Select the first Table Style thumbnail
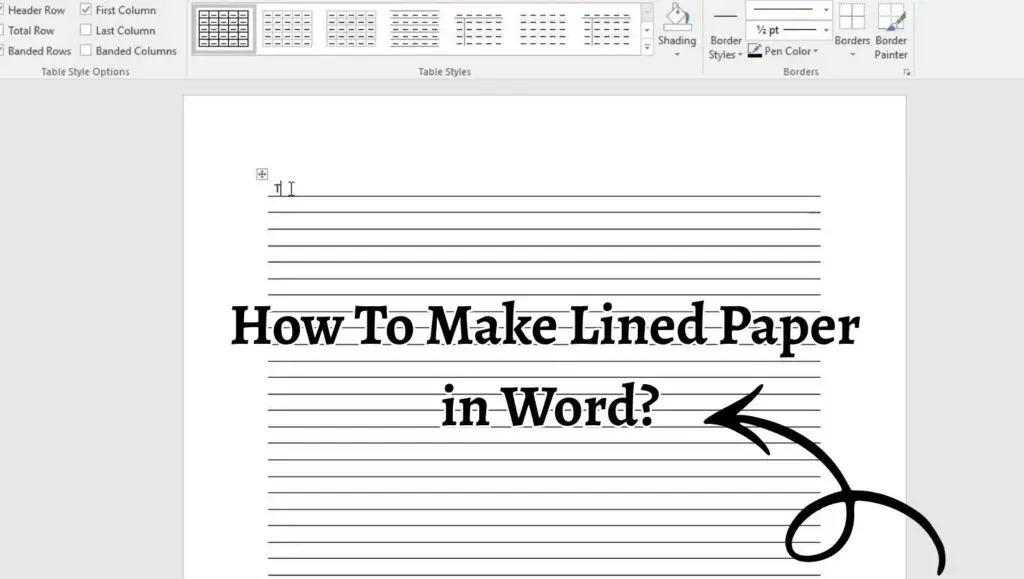The width and height of the screenshot is (1024, 579). click(x=223, y=27)
